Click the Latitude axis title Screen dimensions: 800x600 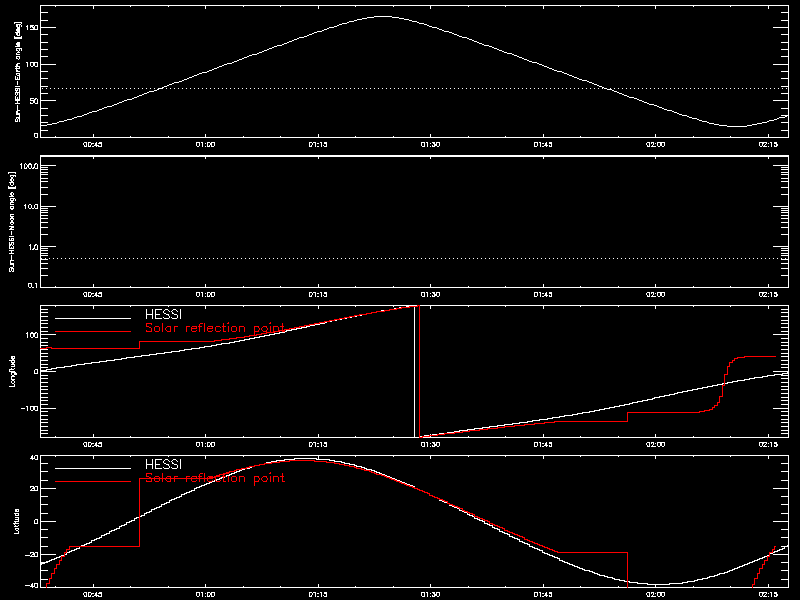[16, 521]
